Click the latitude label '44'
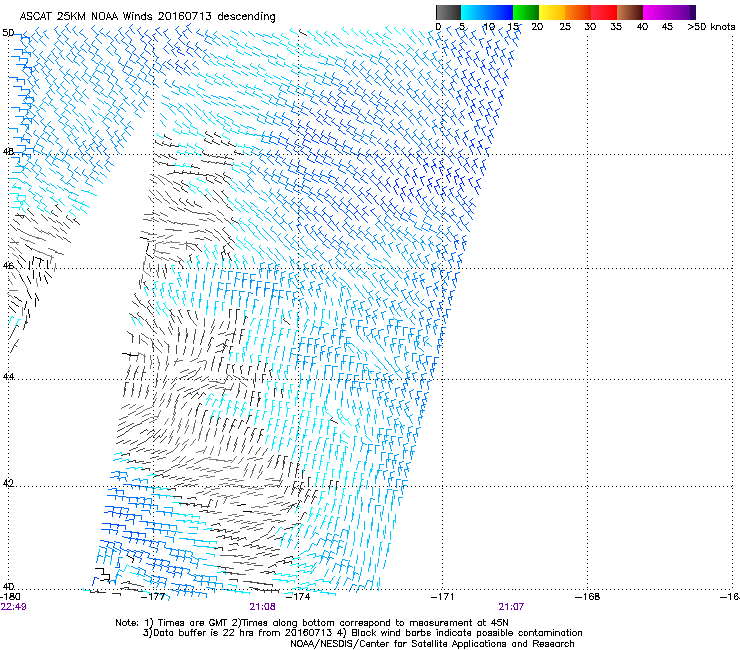The height and width of the screenshot is (650, 740). [8, 377]
